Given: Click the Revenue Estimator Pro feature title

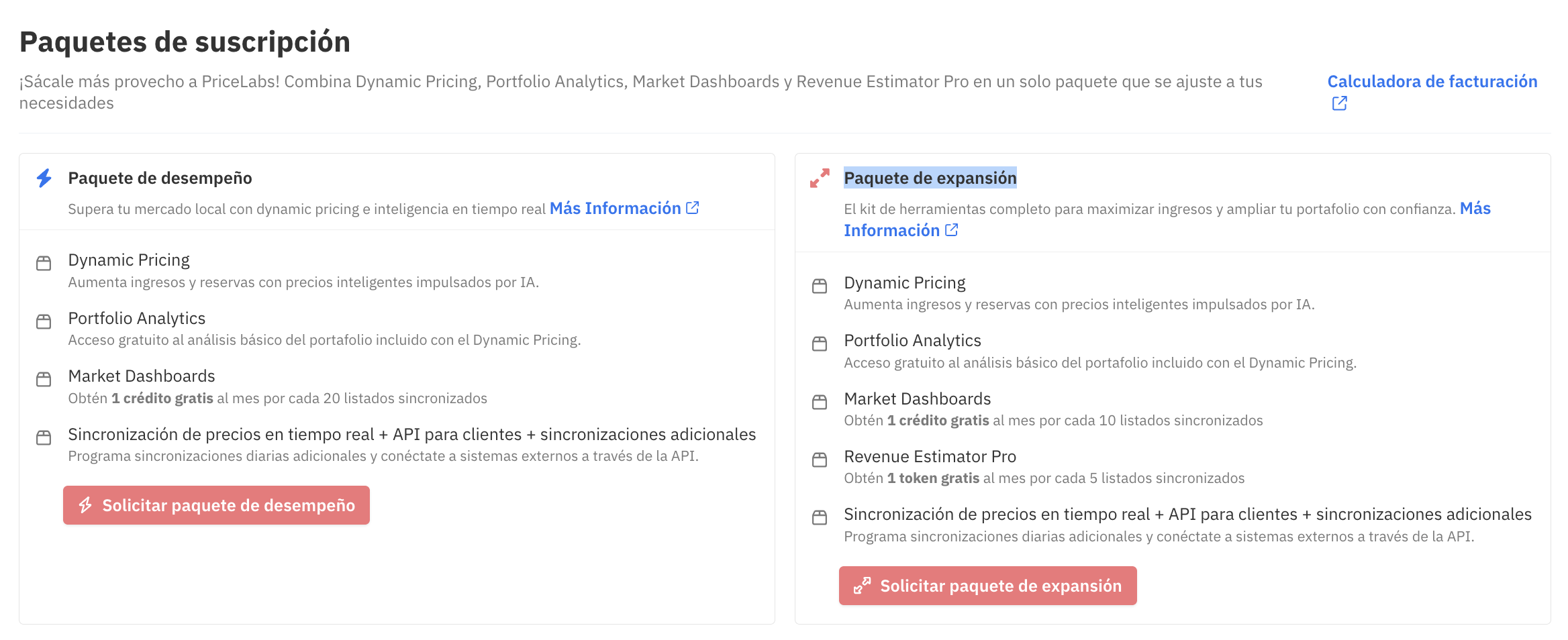Looking at the screenshot, I should (x=930, y=457).
